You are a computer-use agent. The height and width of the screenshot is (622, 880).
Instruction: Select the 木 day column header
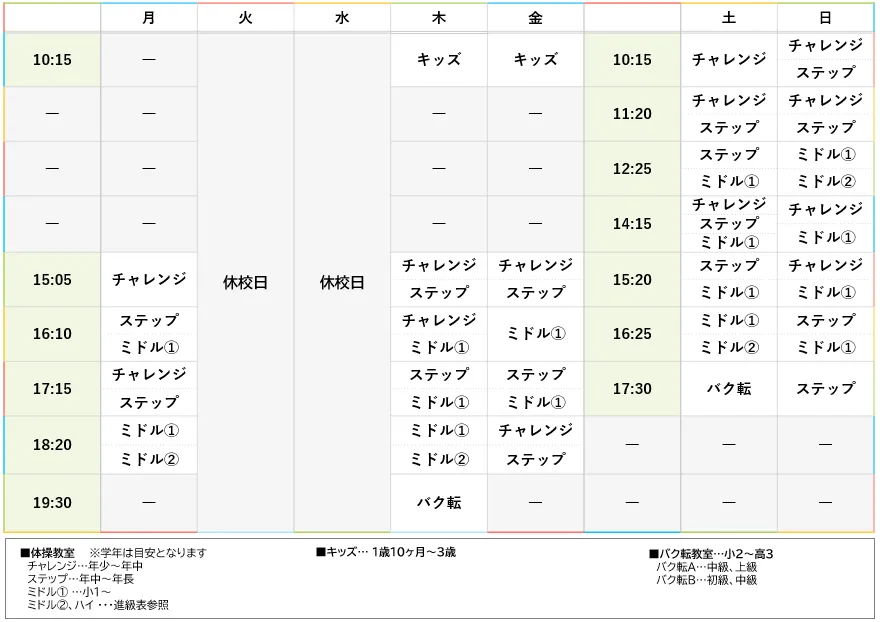[x=438, y=16]
